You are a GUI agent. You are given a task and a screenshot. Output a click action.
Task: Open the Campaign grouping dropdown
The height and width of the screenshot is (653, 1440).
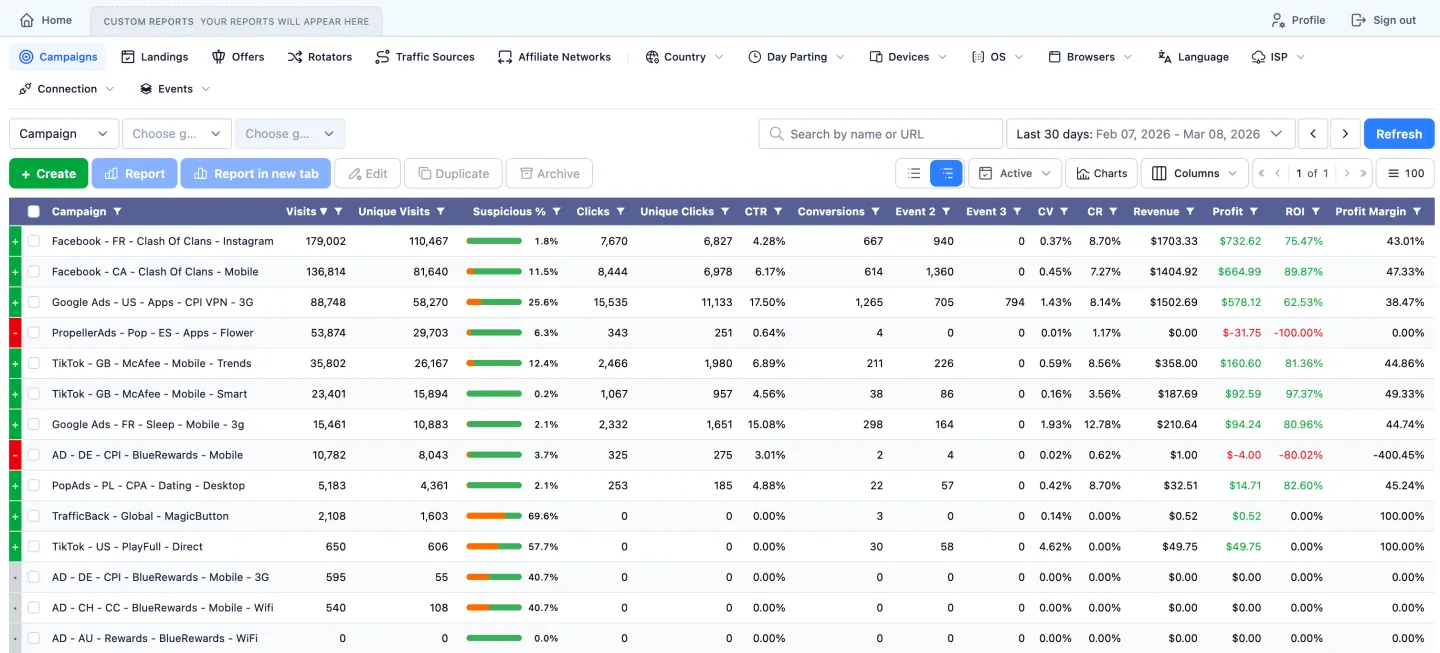click(x=63, y=133)
